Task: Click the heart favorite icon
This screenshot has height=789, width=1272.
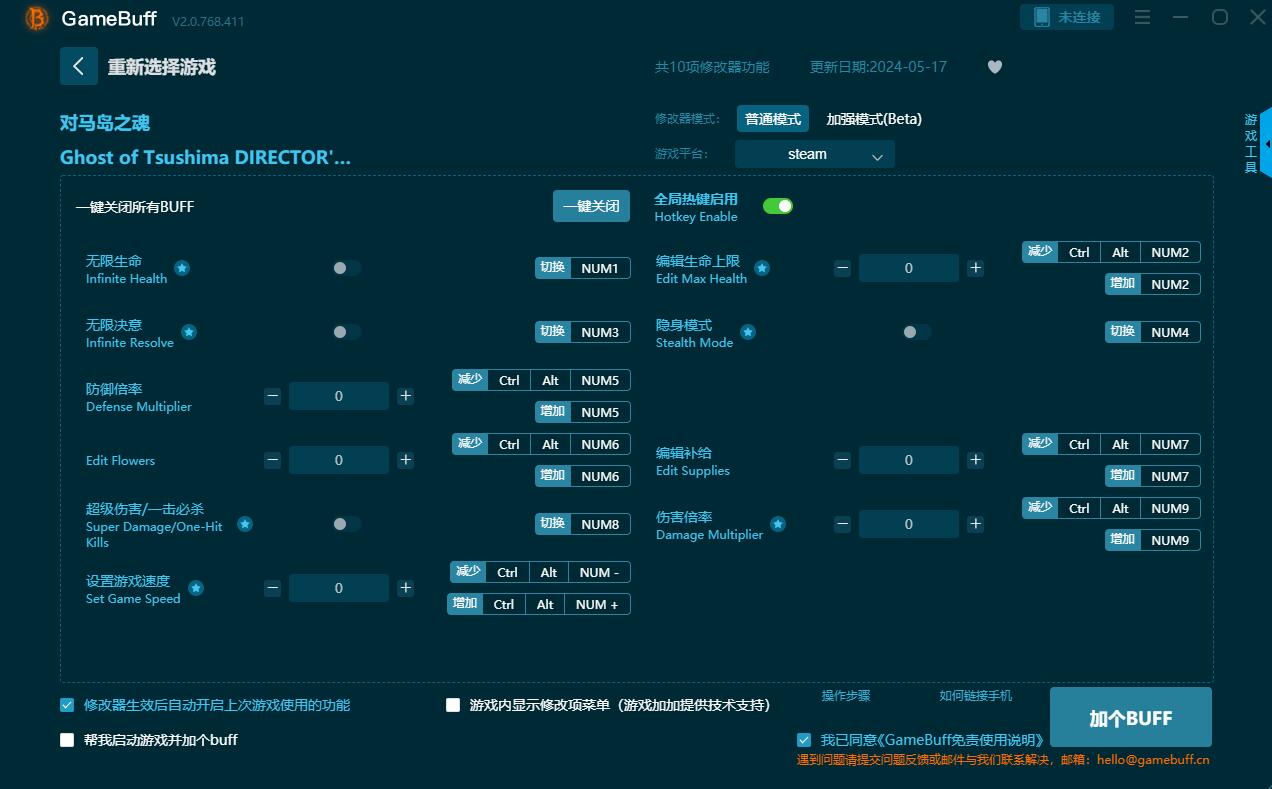Action: (x=994, y=67)
